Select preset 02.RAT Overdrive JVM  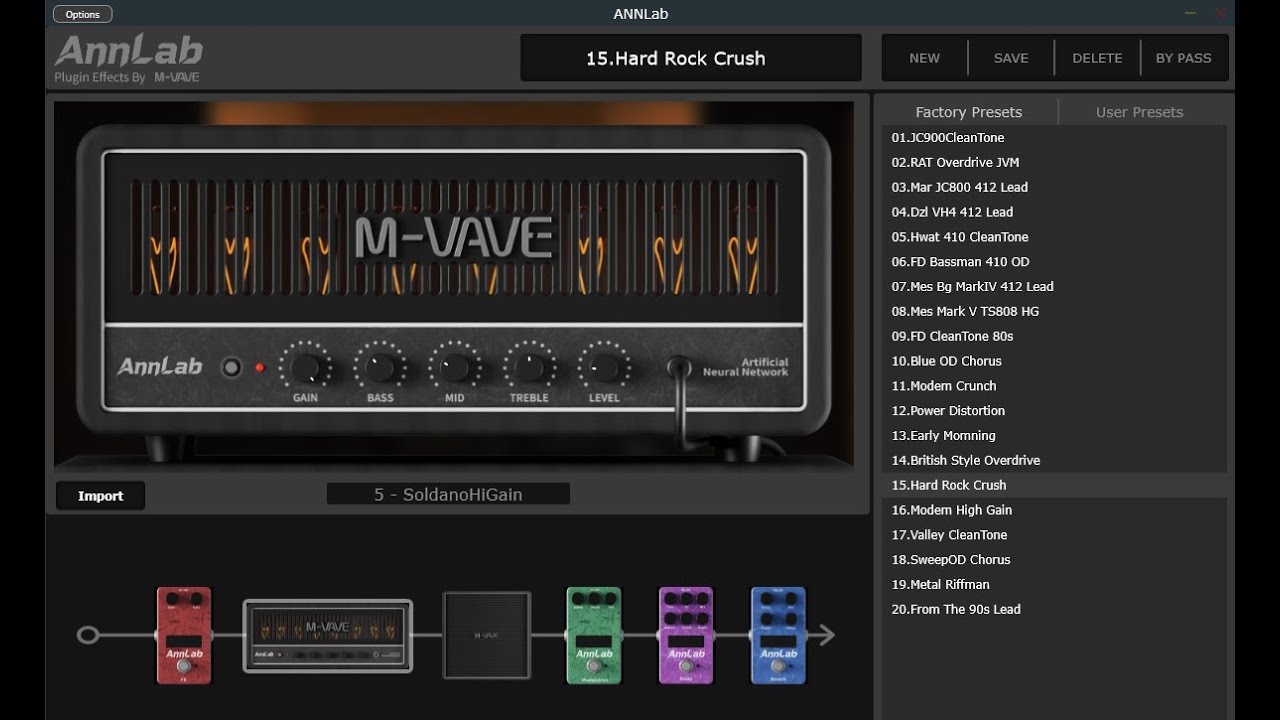(x=1054, y=162)
